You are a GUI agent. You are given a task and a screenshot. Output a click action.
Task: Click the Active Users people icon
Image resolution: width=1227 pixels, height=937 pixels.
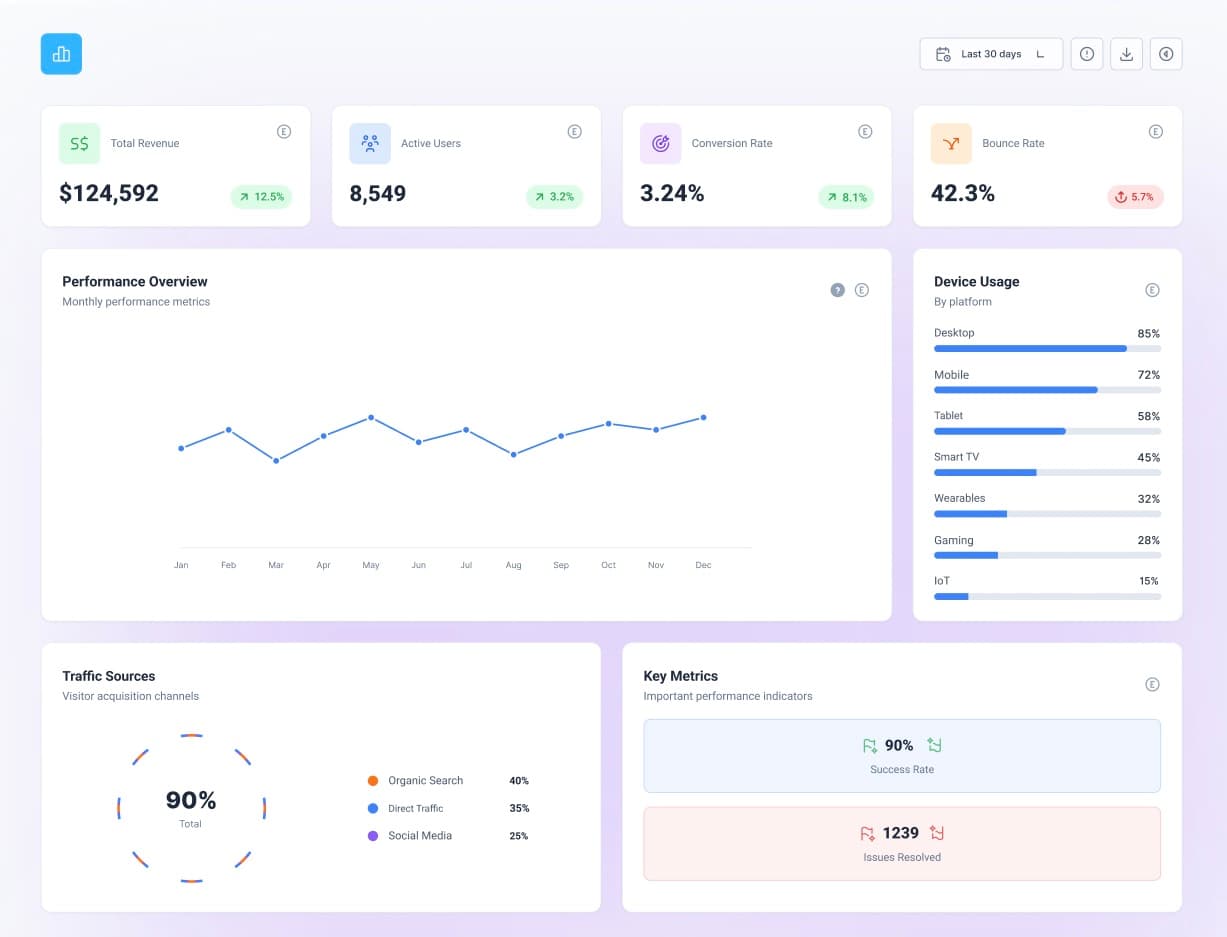(369, 143)
